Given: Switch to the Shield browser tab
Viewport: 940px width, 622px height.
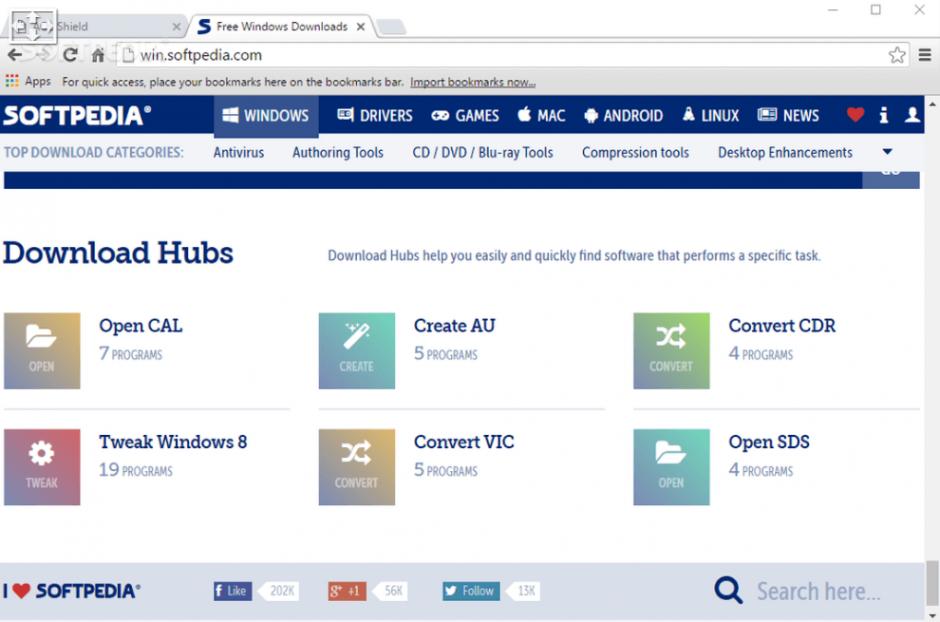Looking at the screenshot, I should click(x=96, y=27).
